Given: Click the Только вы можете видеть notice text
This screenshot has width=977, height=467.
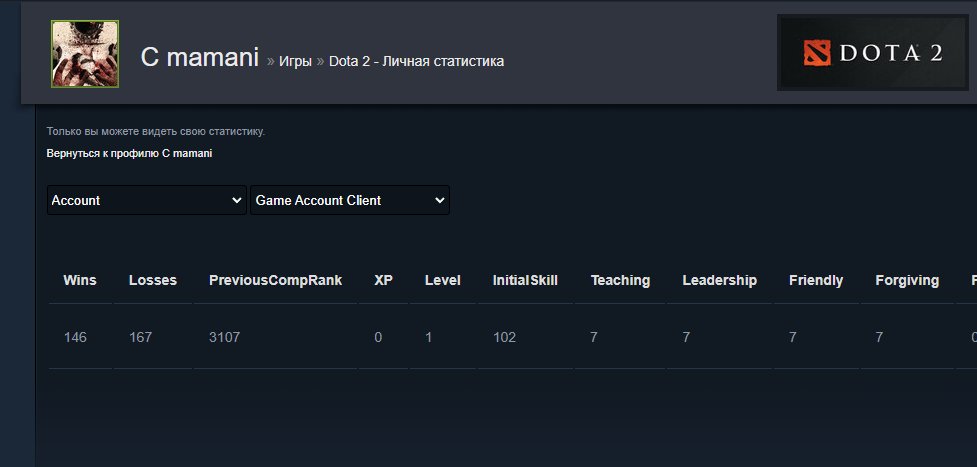Looking at the screenshot, I should pyautogui.click(x=156, y=132).
